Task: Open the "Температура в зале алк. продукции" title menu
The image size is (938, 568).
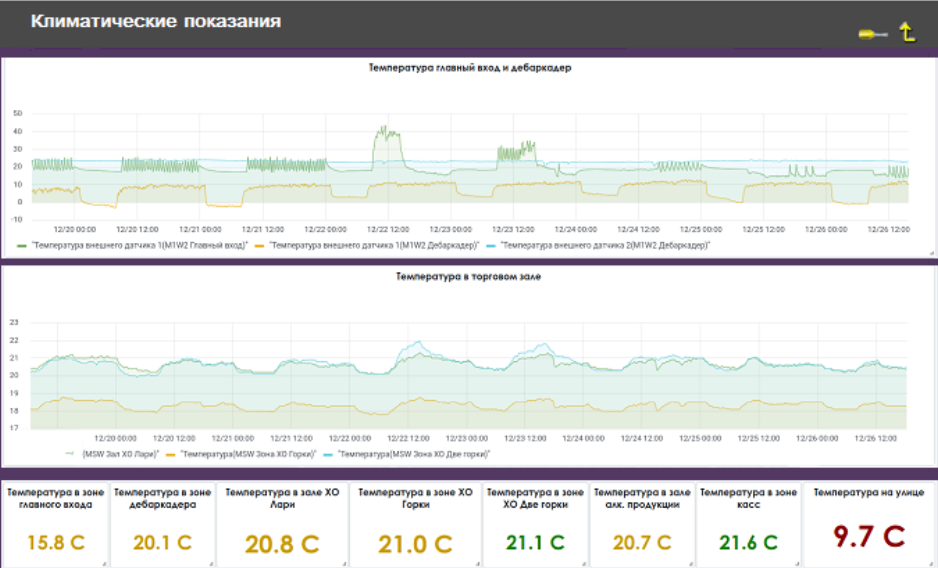Action: pyautogui.click(x=641, y=498)
